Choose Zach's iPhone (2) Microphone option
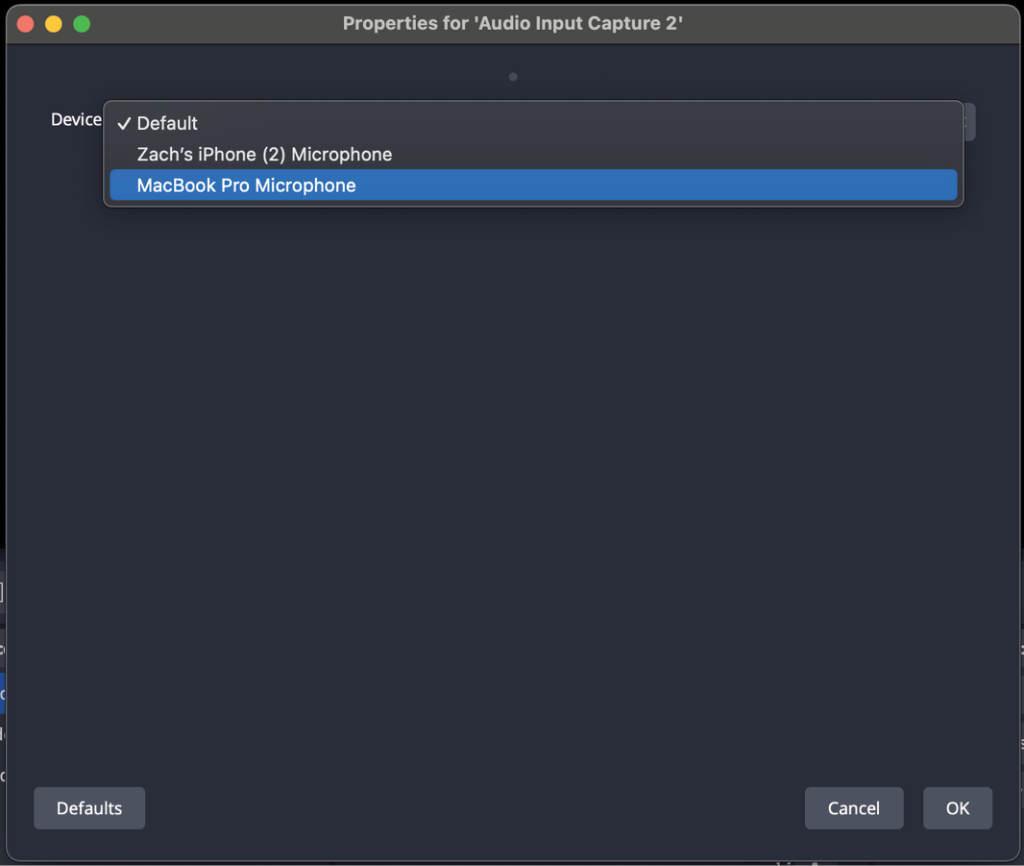The height and width of the screenshot is (866, 1024). click(264, 154)
